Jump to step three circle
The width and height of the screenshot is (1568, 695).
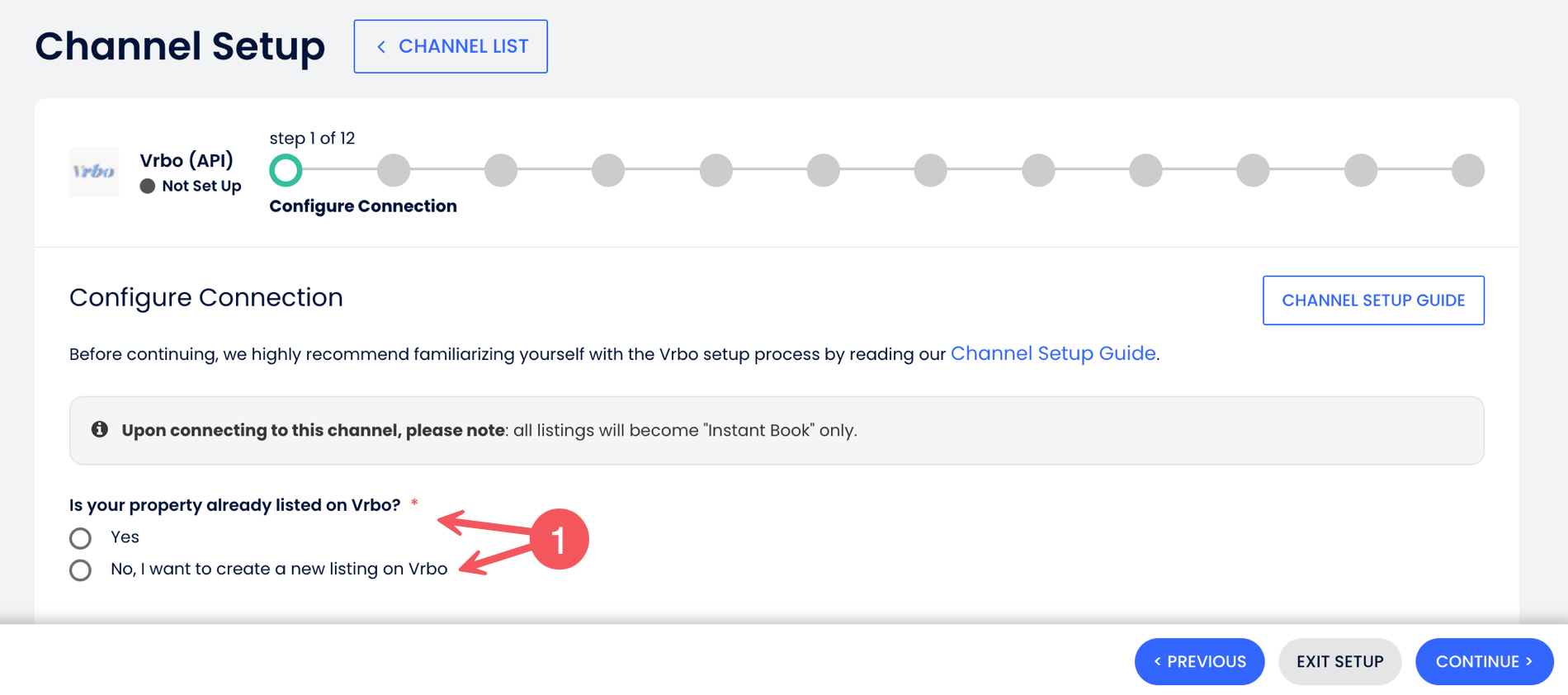501,170
